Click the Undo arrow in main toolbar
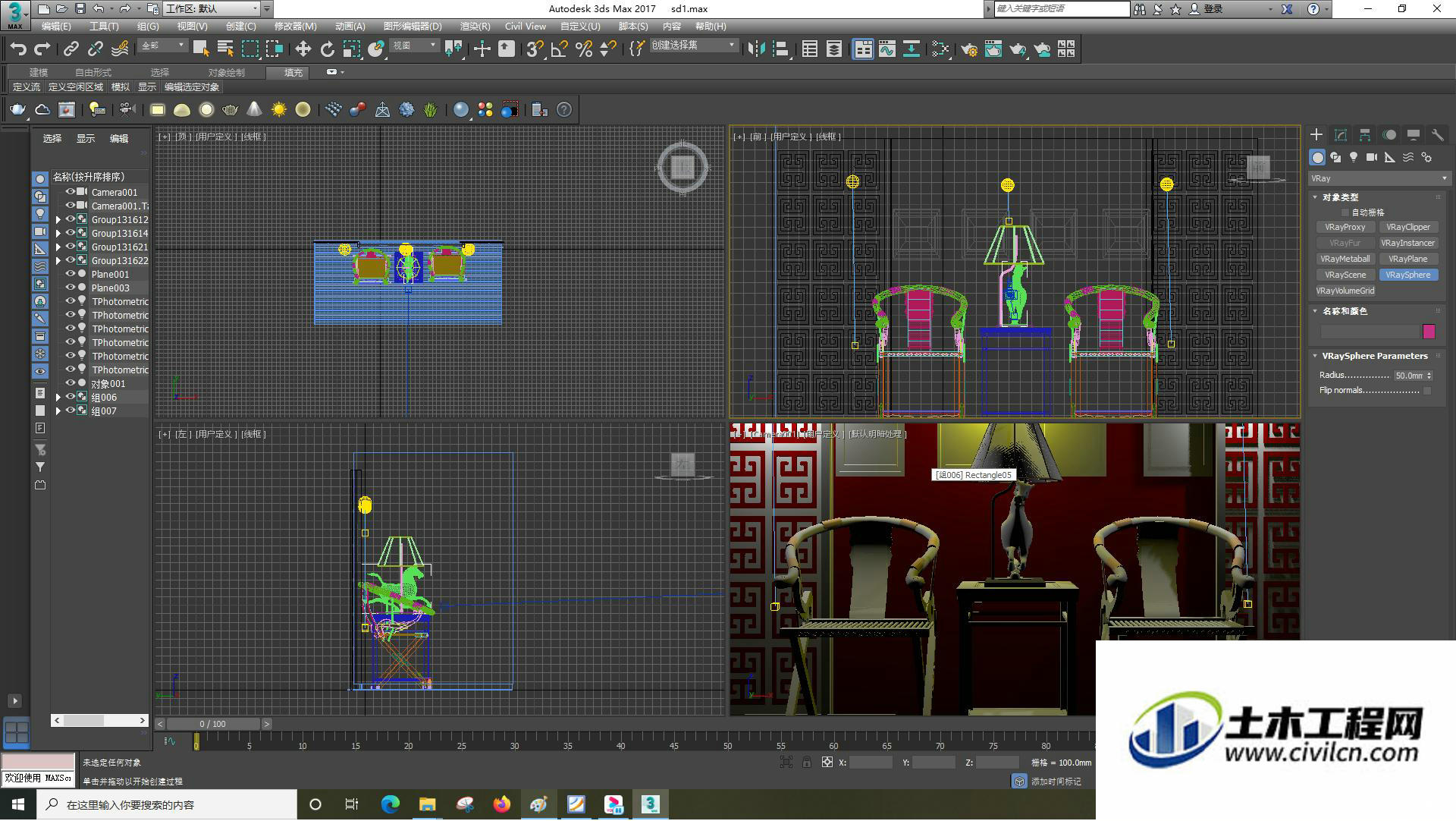 pyautogui.click(x=18, y=49)
